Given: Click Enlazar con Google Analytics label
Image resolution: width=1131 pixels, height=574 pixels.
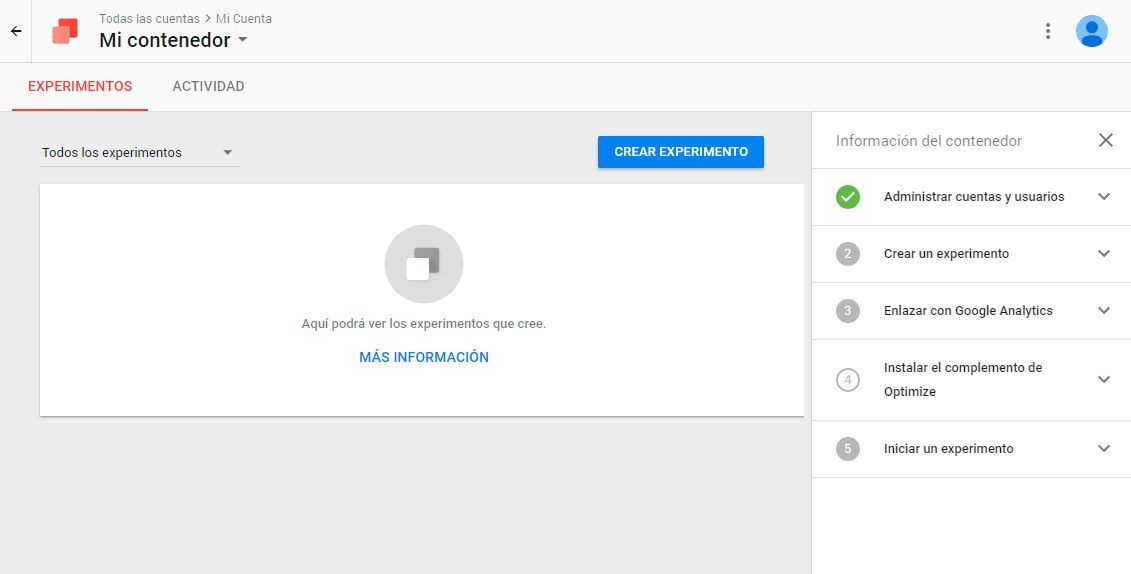Looking at the screenshot, I should [x=968, y=311].
